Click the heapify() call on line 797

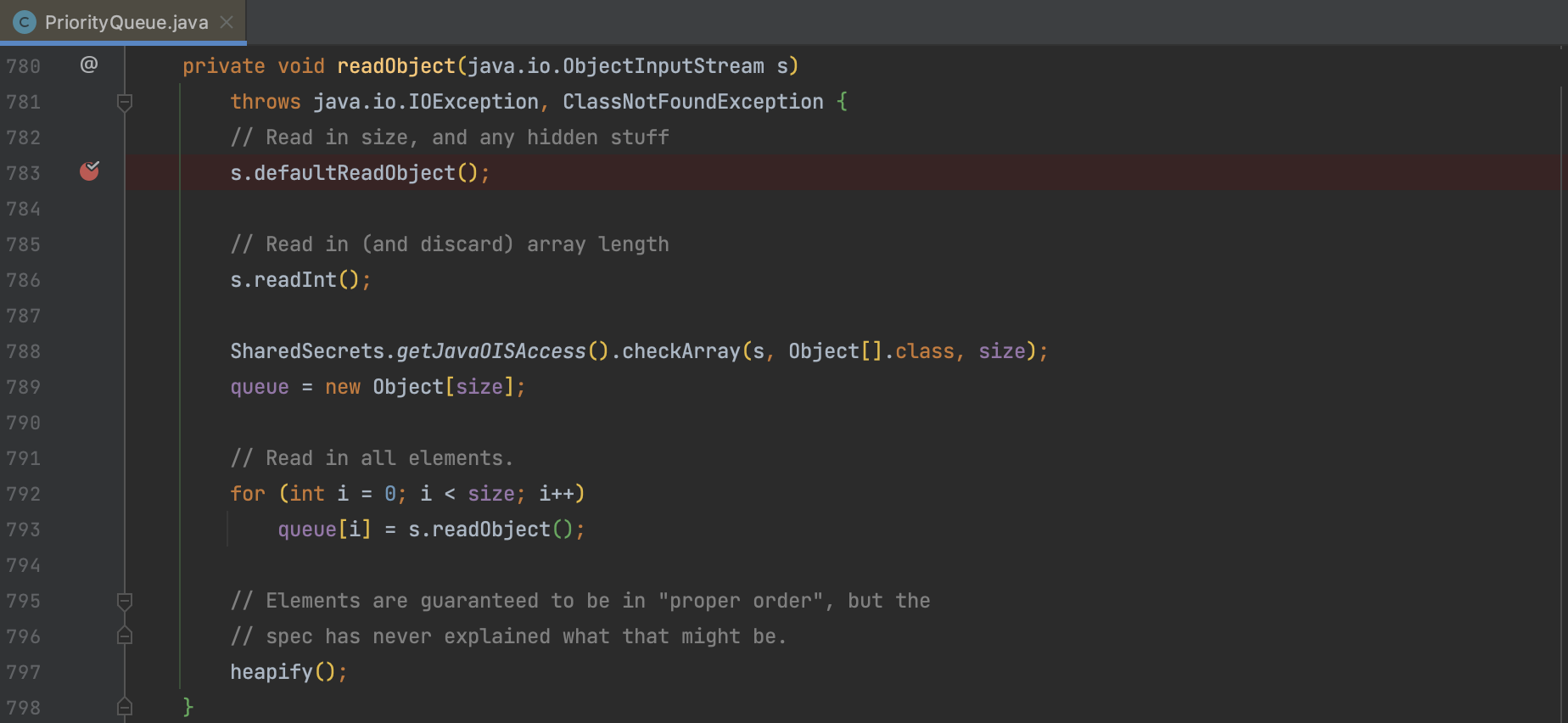pos(288,672)
